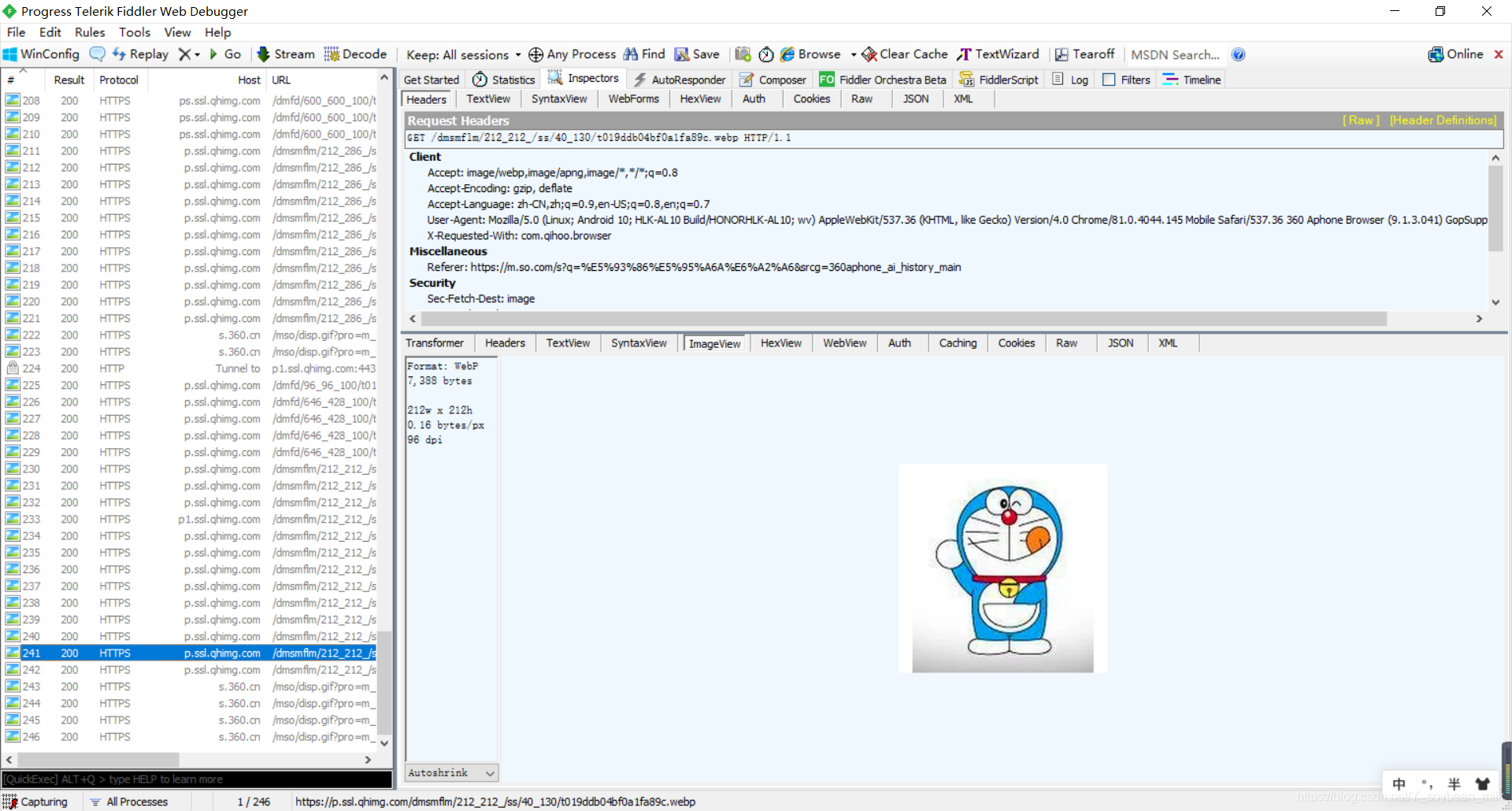This screenshot has height=811, width=1512.
Task: Switch to the Statistics tab
Action: point(504,80)
